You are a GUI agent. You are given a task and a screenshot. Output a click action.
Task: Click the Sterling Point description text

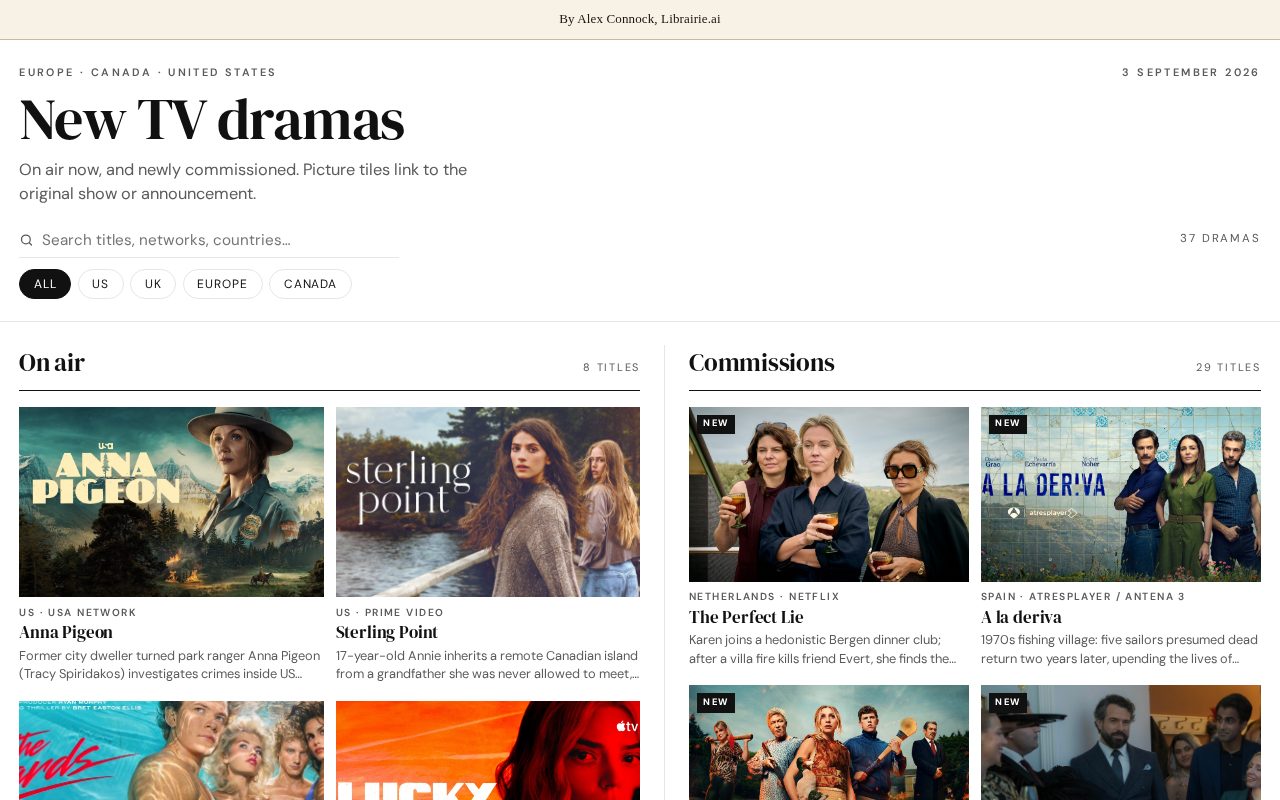point(488,665)
